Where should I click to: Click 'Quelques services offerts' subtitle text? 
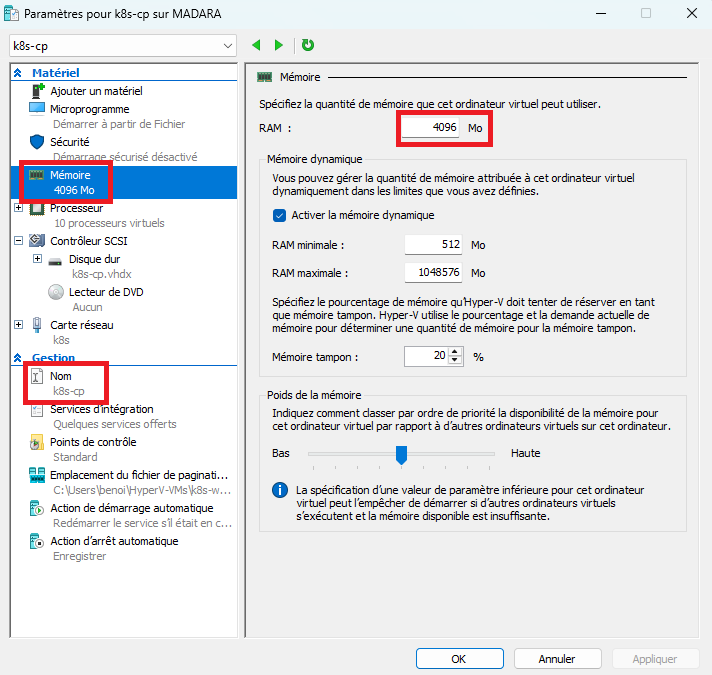[115, 424]
